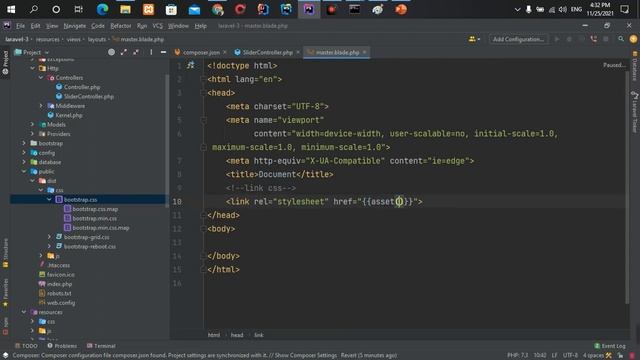Viewport: 640px width, 360px height.
Task: Expand the bootstrap folder
Action: [24, 143]
